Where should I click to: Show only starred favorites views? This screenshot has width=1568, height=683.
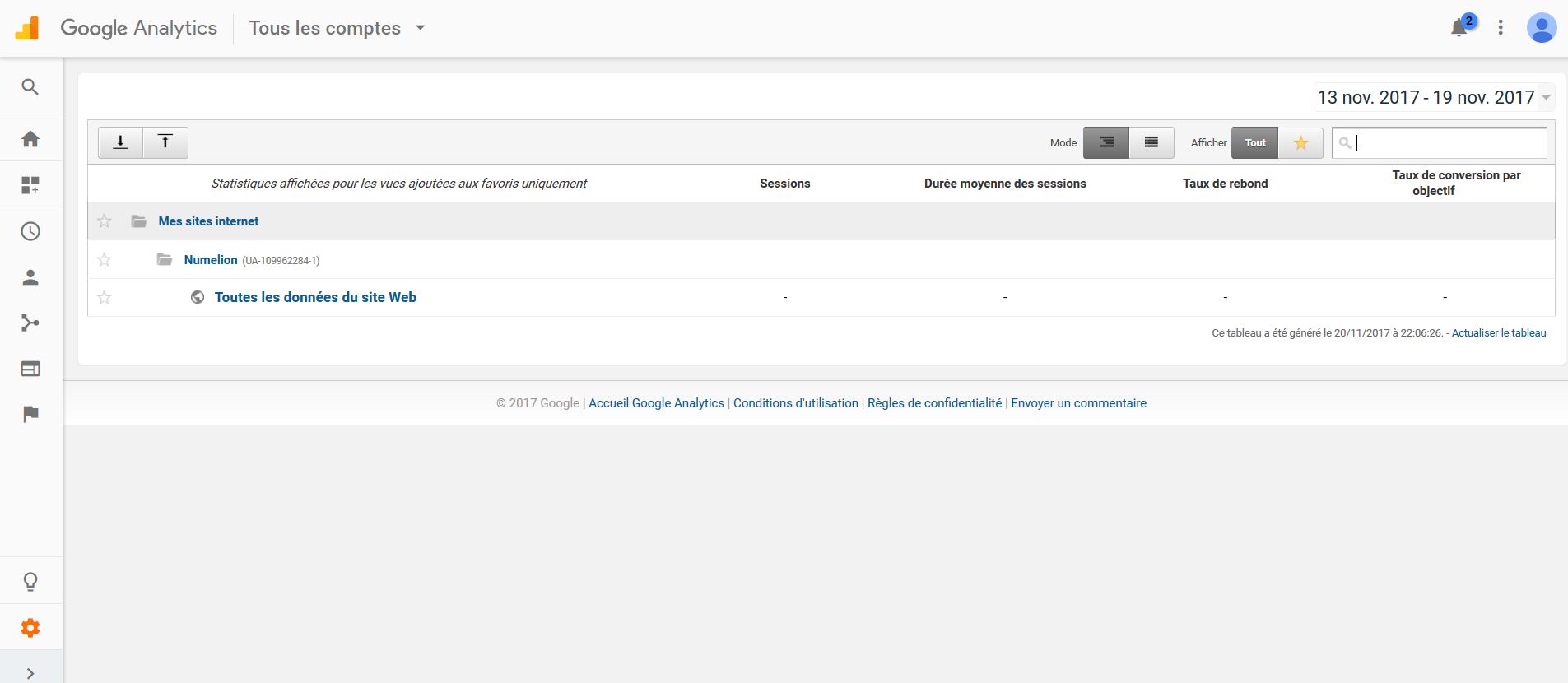(1300, 142)
